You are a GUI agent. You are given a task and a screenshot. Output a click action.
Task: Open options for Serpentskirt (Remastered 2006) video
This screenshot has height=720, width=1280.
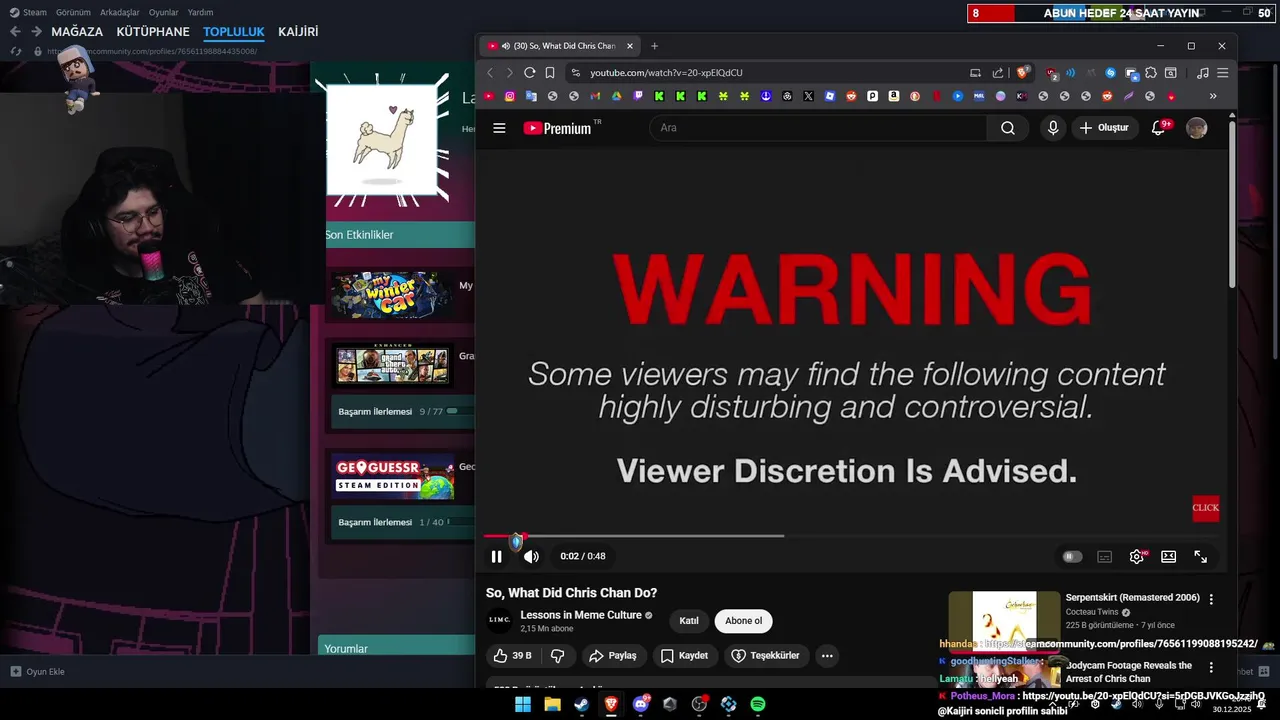pos(1211,600)
